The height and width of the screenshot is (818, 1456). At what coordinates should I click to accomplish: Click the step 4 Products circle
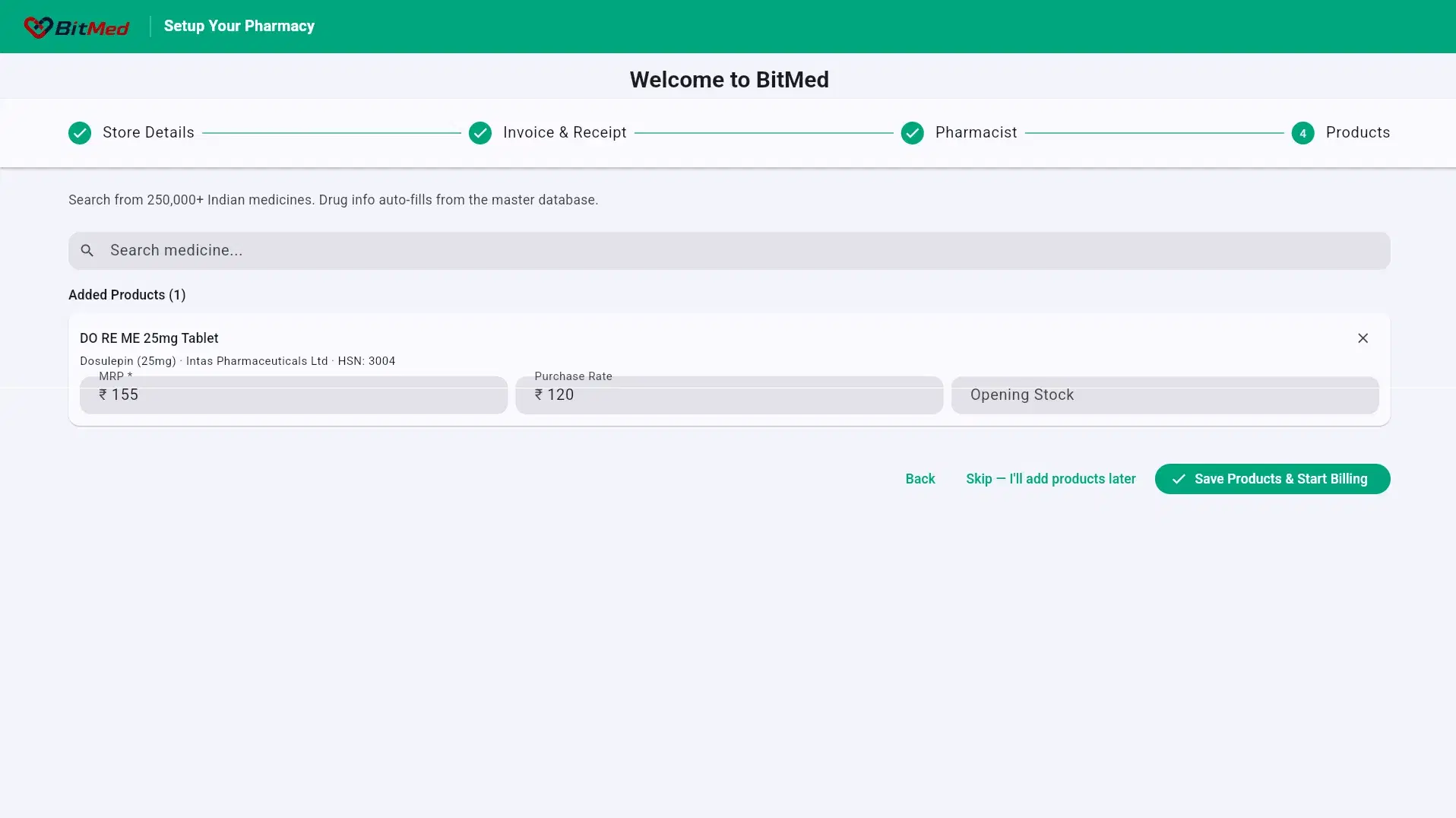point(1303,133)
